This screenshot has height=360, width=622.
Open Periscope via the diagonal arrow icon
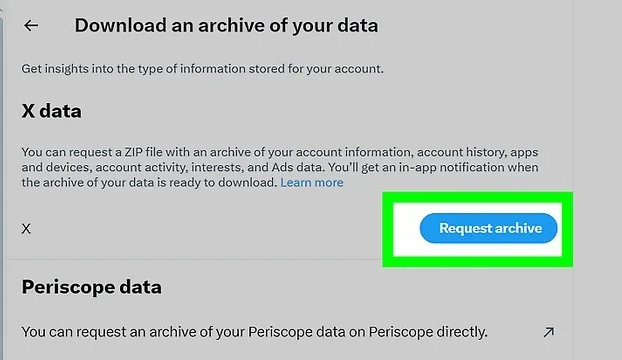coord(549,332)
